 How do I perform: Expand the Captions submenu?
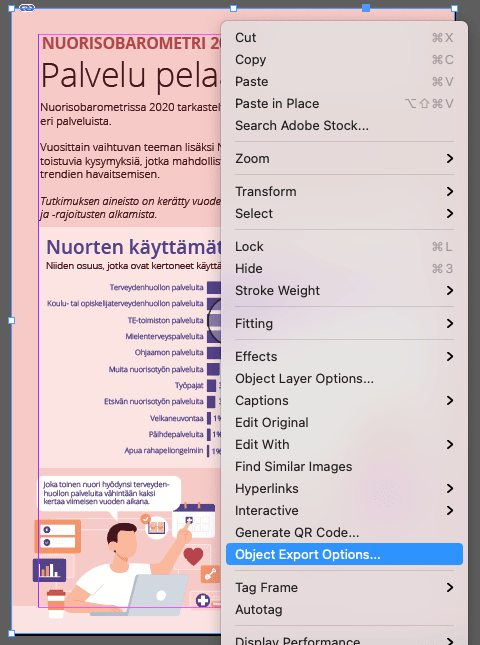pos(344,400)
